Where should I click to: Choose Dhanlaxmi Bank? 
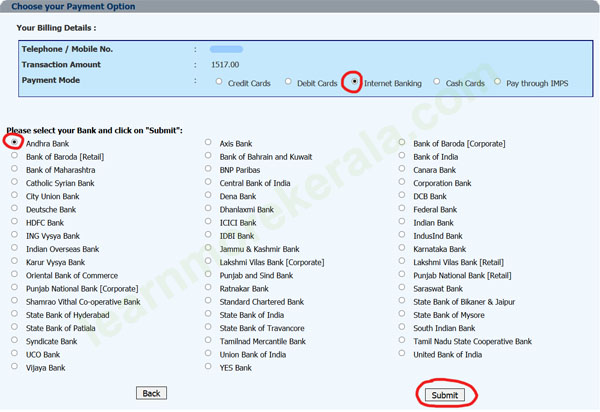pos(208,208)
